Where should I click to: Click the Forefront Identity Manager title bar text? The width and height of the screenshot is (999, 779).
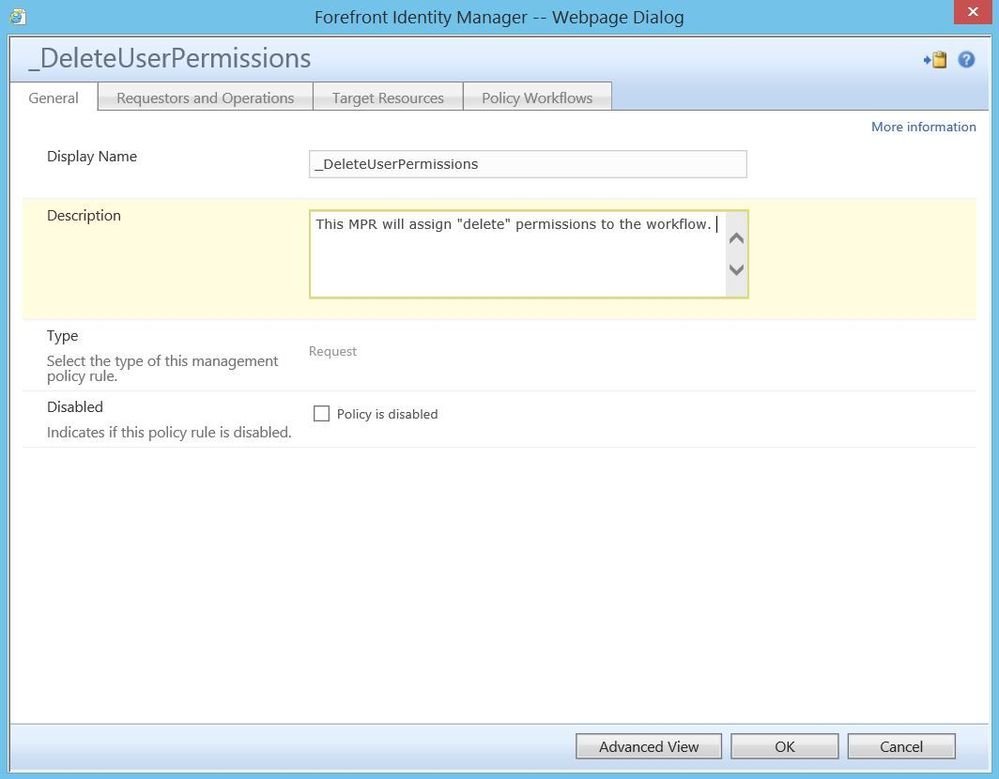[499, 17]
